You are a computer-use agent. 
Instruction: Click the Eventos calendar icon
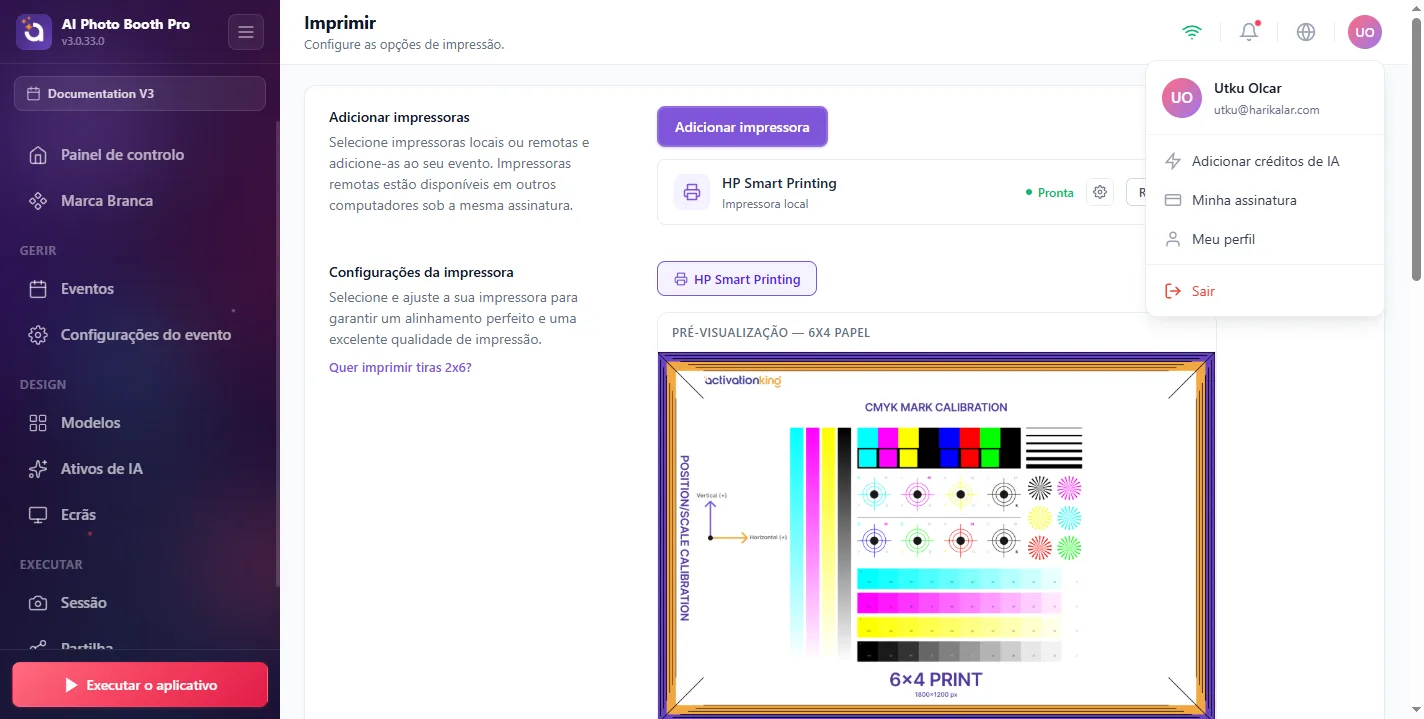pos(38,289)
